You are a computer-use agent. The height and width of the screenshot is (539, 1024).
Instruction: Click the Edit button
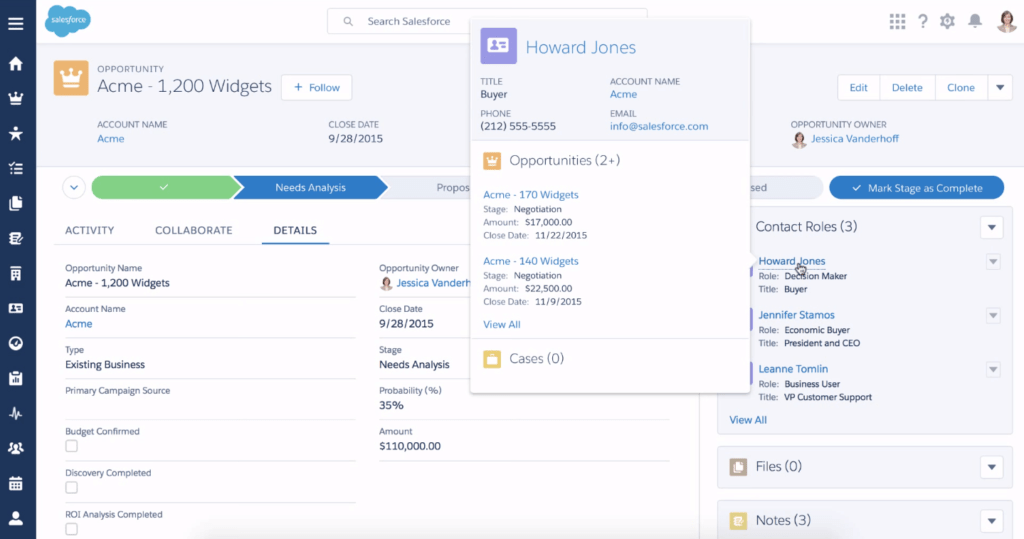[858, 88]
